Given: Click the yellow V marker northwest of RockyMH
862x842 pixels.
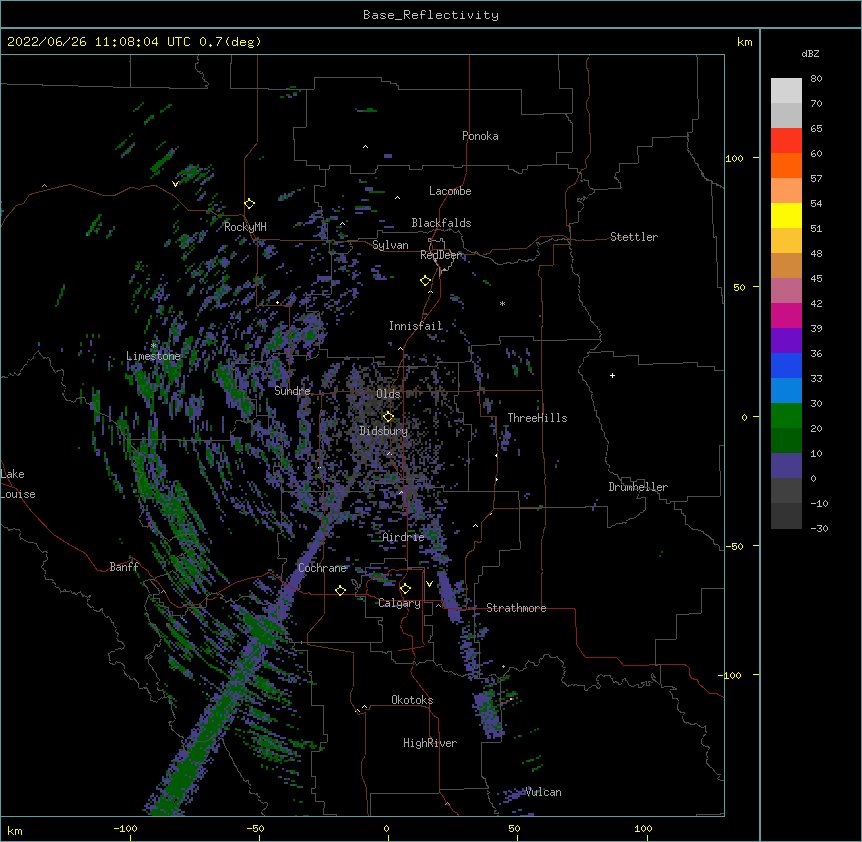Looking at the screenshot, I should click(175, 184).
